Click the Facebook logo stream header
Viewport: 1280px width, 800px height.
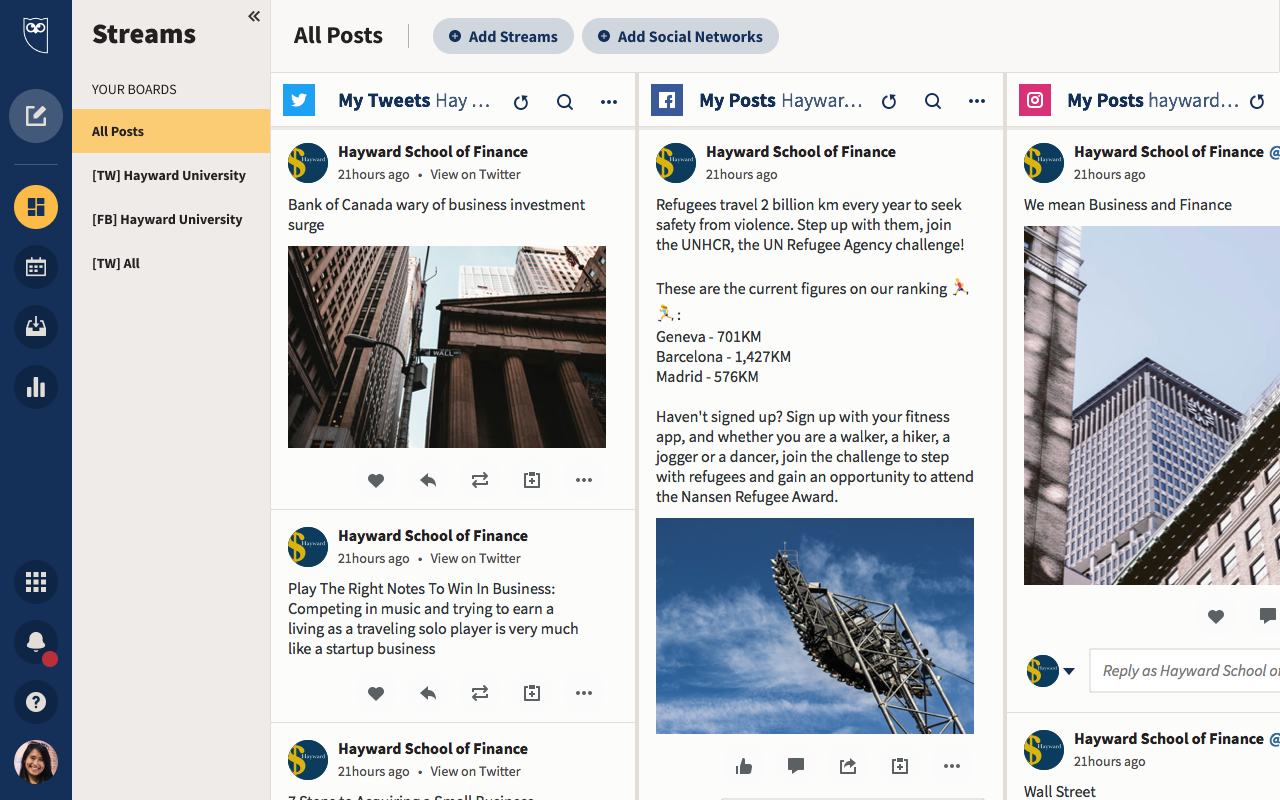(667, 100)
